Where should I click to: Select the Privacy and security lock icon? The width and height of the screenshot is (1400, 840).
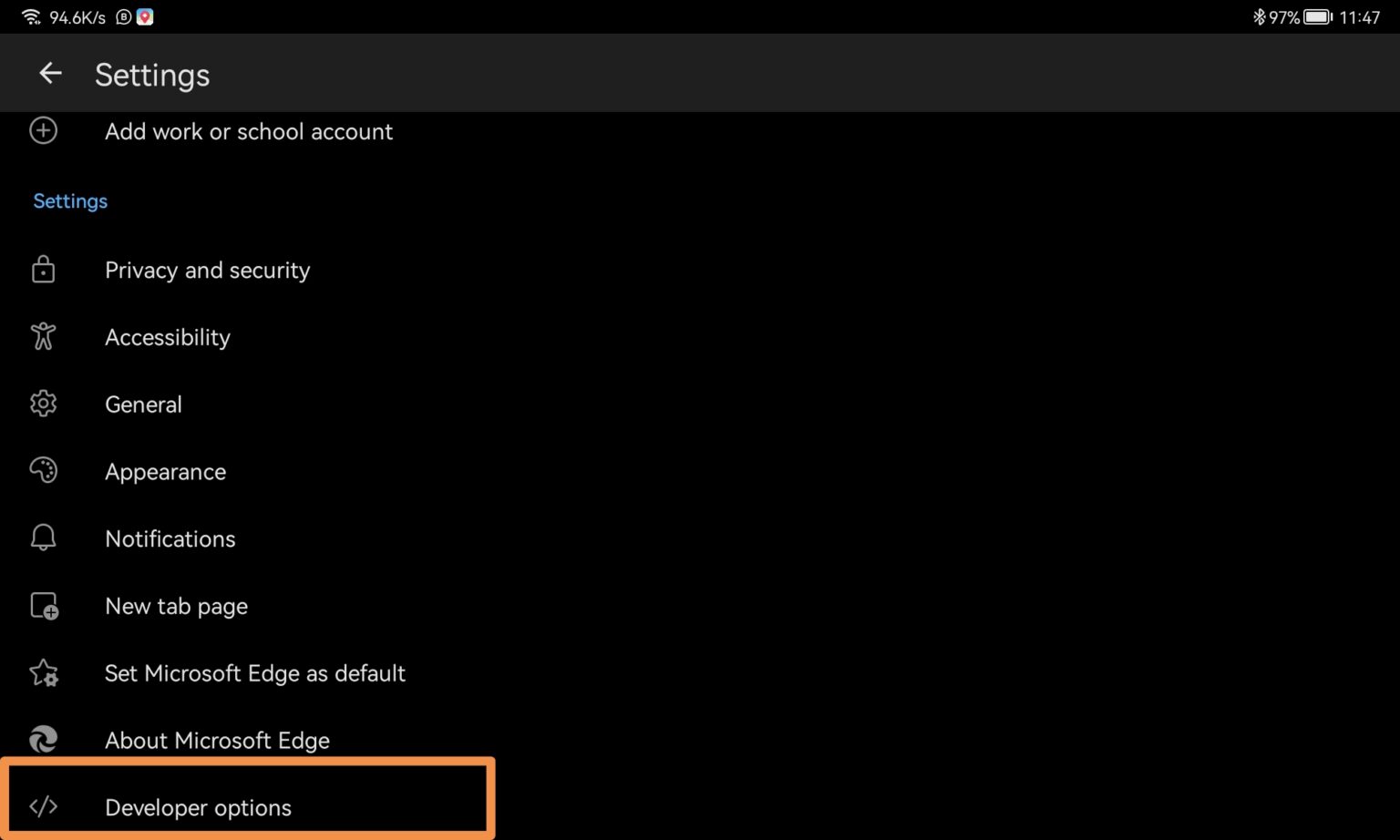click(43, 270)
